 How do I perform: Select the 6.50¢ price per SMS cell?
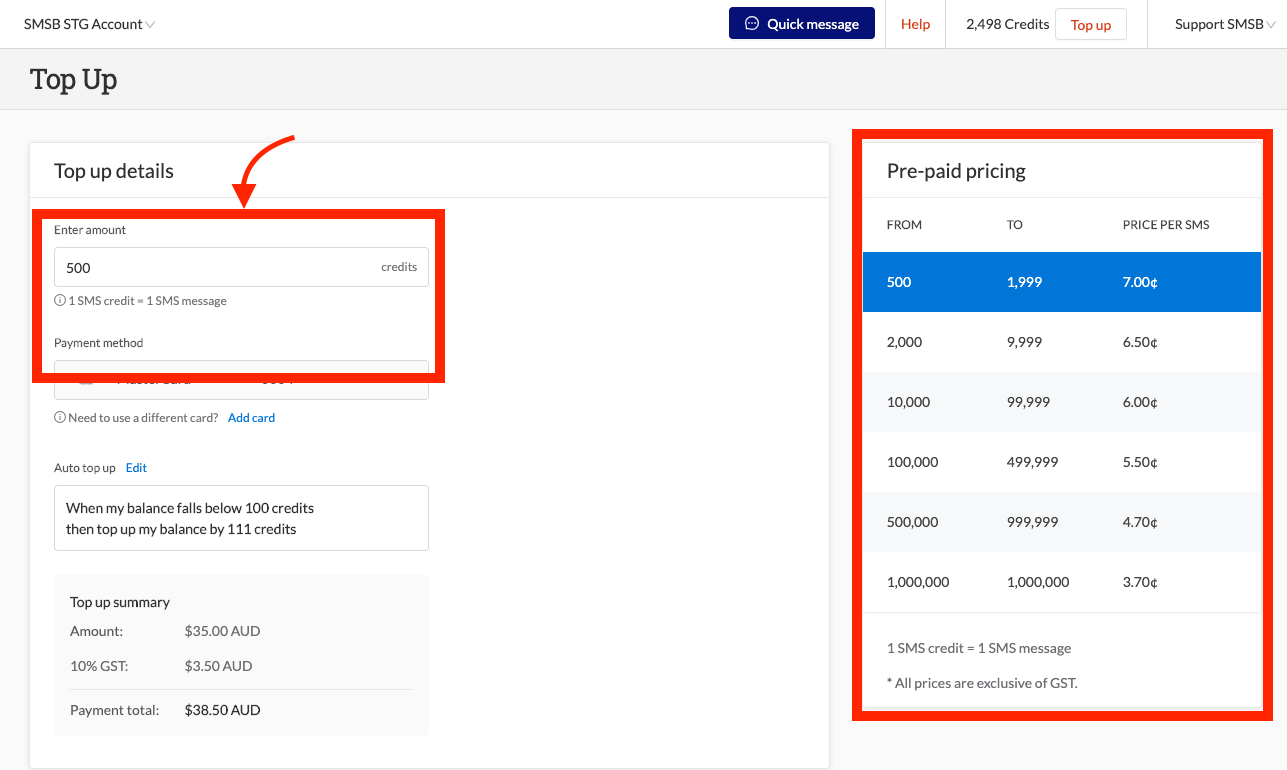1139,341
